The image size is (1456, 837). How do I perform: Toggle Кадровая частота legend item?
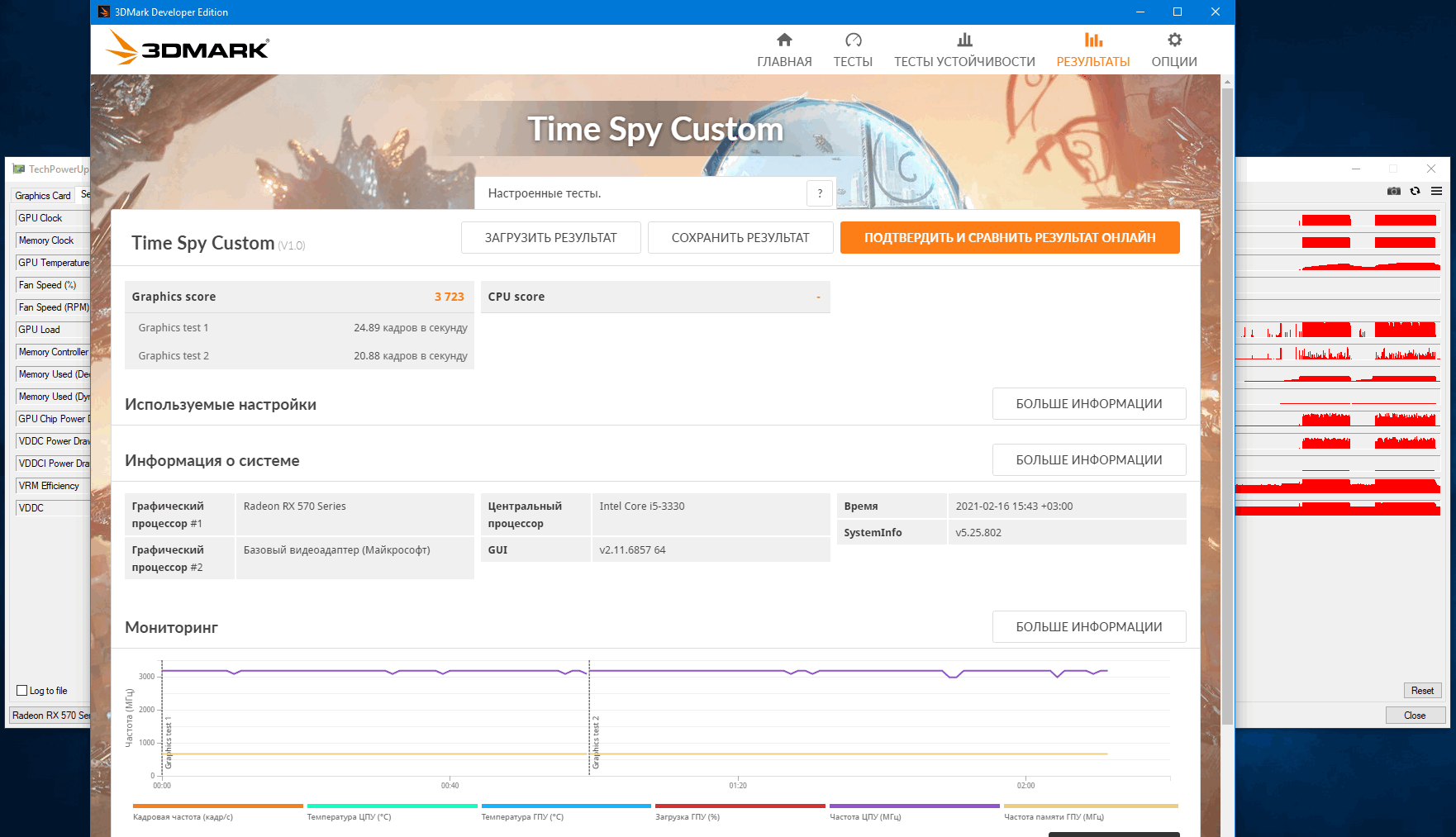(x=217, y=811)
